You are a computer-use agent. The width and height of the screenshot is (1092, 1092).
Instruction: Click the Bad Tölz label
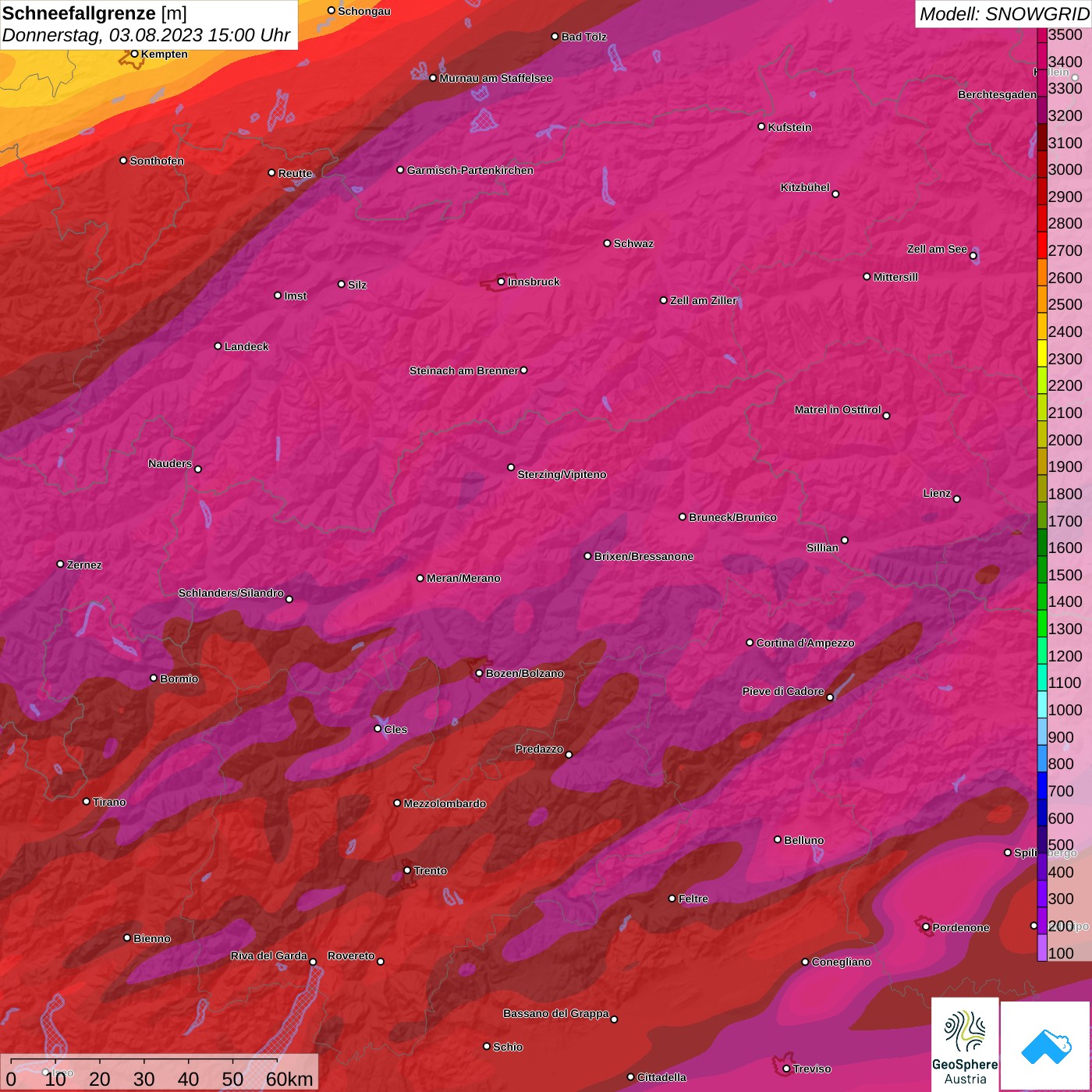pyautogui.click(x=584, y=37)
